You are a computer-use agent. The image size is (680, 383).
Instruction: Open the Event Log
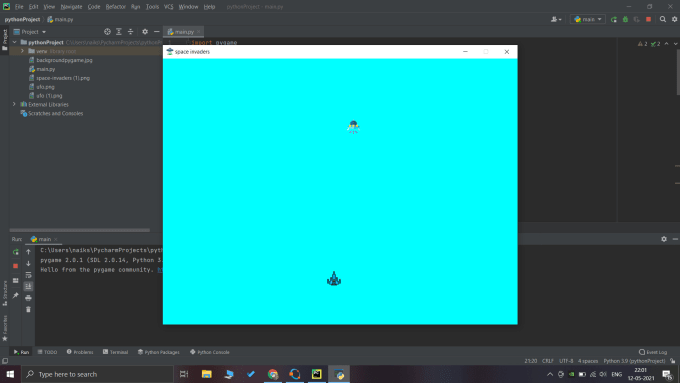pos(653,352)
